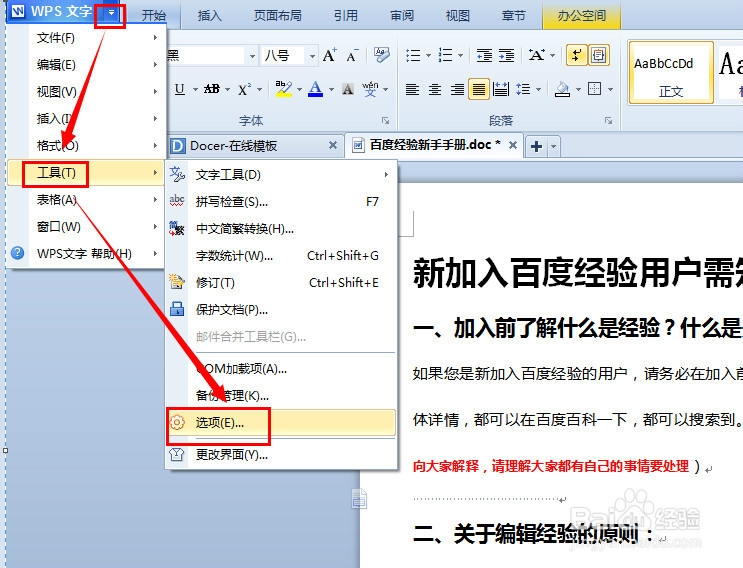The width and height of the screenshot is (743, 568).
Task: Open 编辑(E) menu item
Action: (x=86, y=64)
